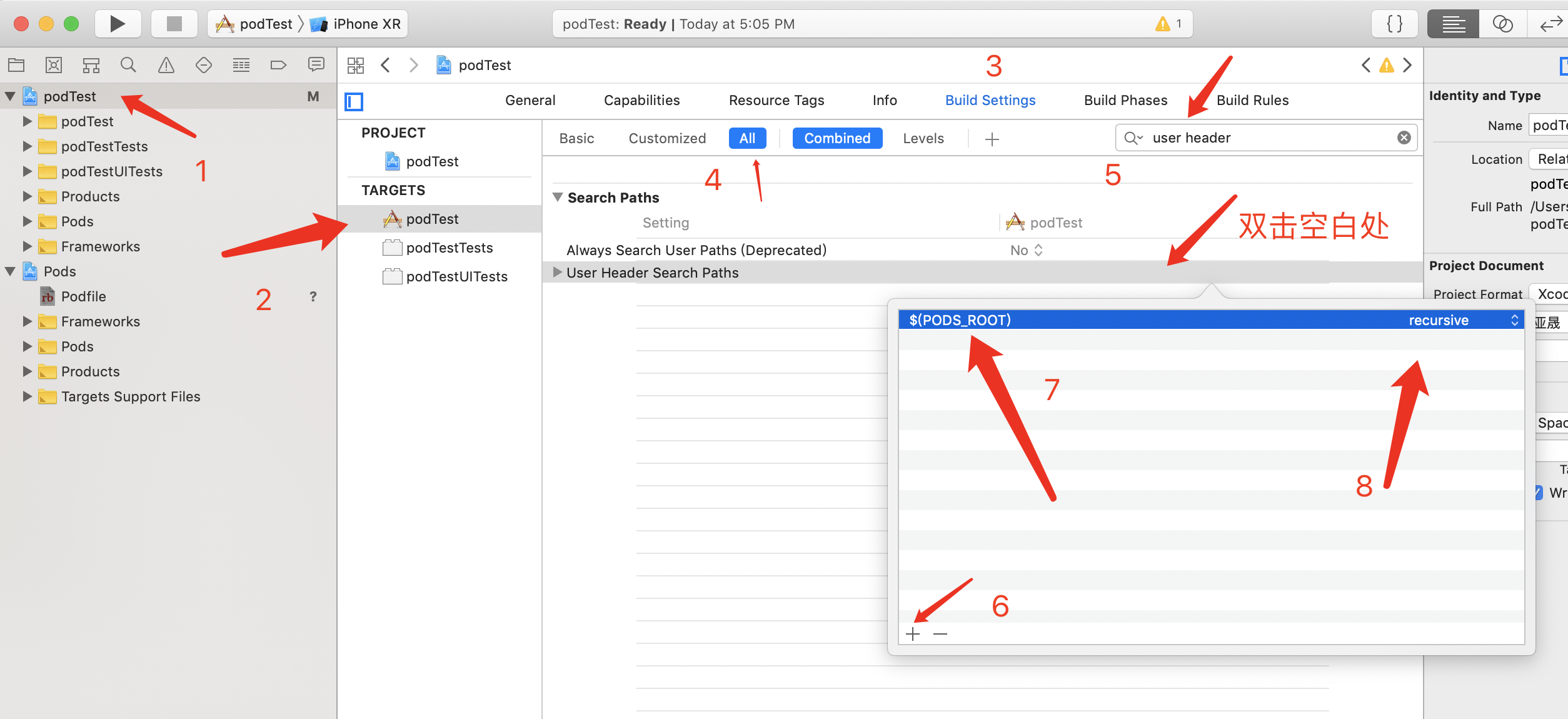This screenshot has height=719, width=1568.
Task: Open the Resource Tags tab
Action: [x=776, y=100]
